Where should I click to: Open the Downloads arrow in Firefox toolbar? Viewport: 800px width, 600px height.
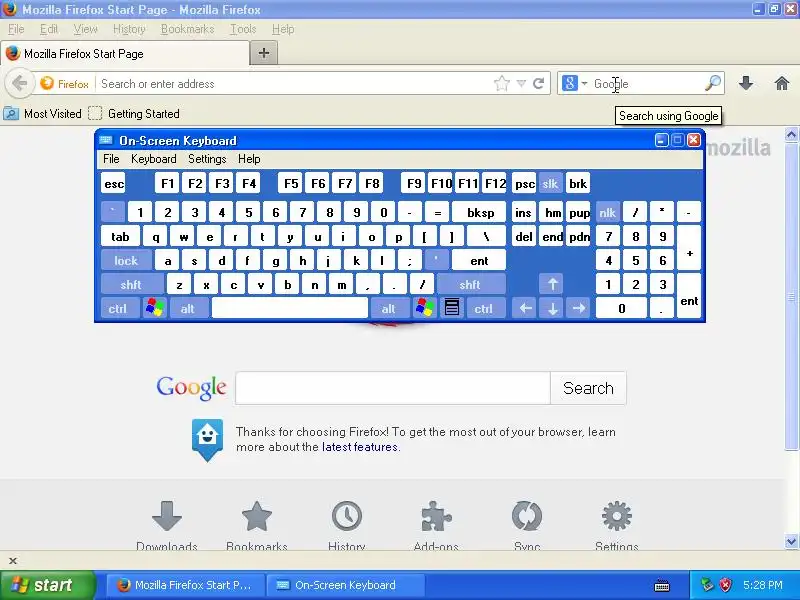tap(746, 83)
